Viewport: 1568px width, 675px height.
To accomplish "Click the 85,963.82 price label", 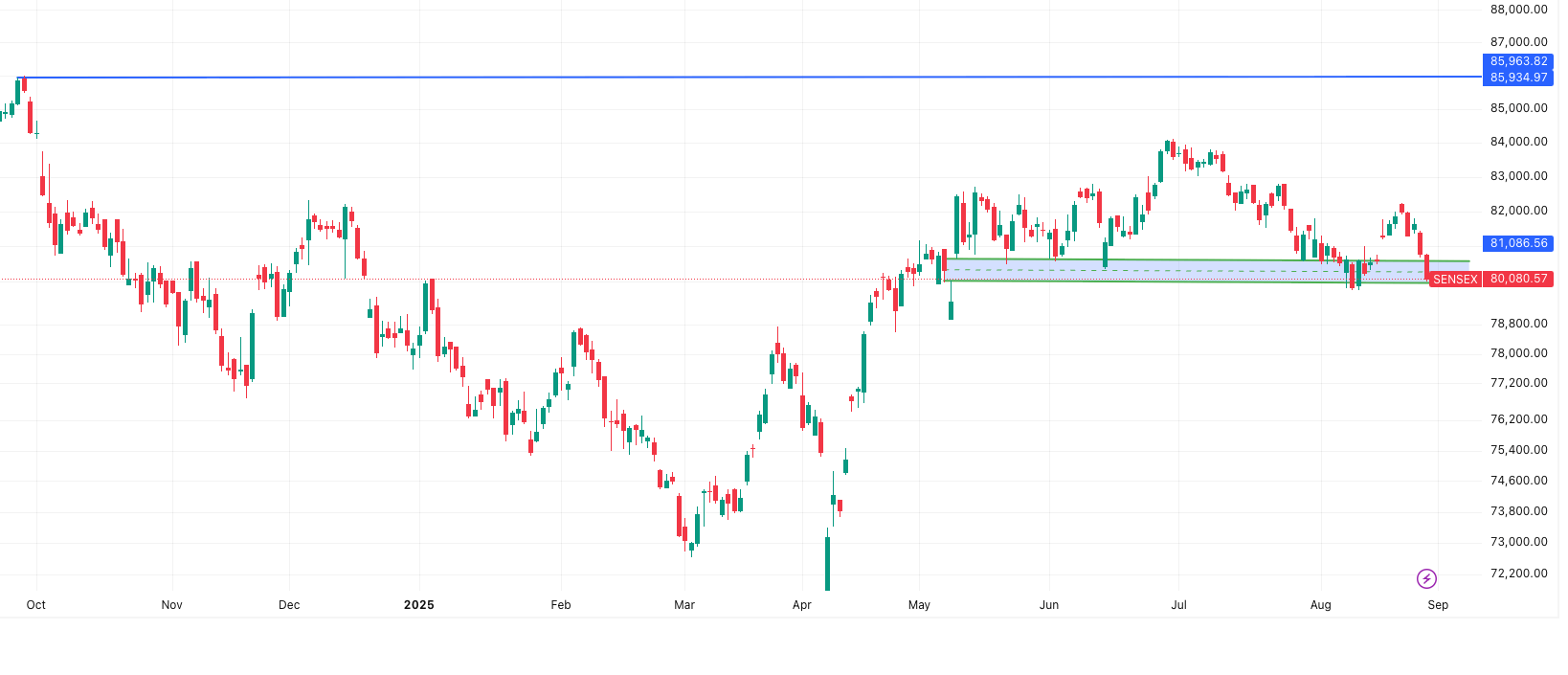I will (1518, 61).
